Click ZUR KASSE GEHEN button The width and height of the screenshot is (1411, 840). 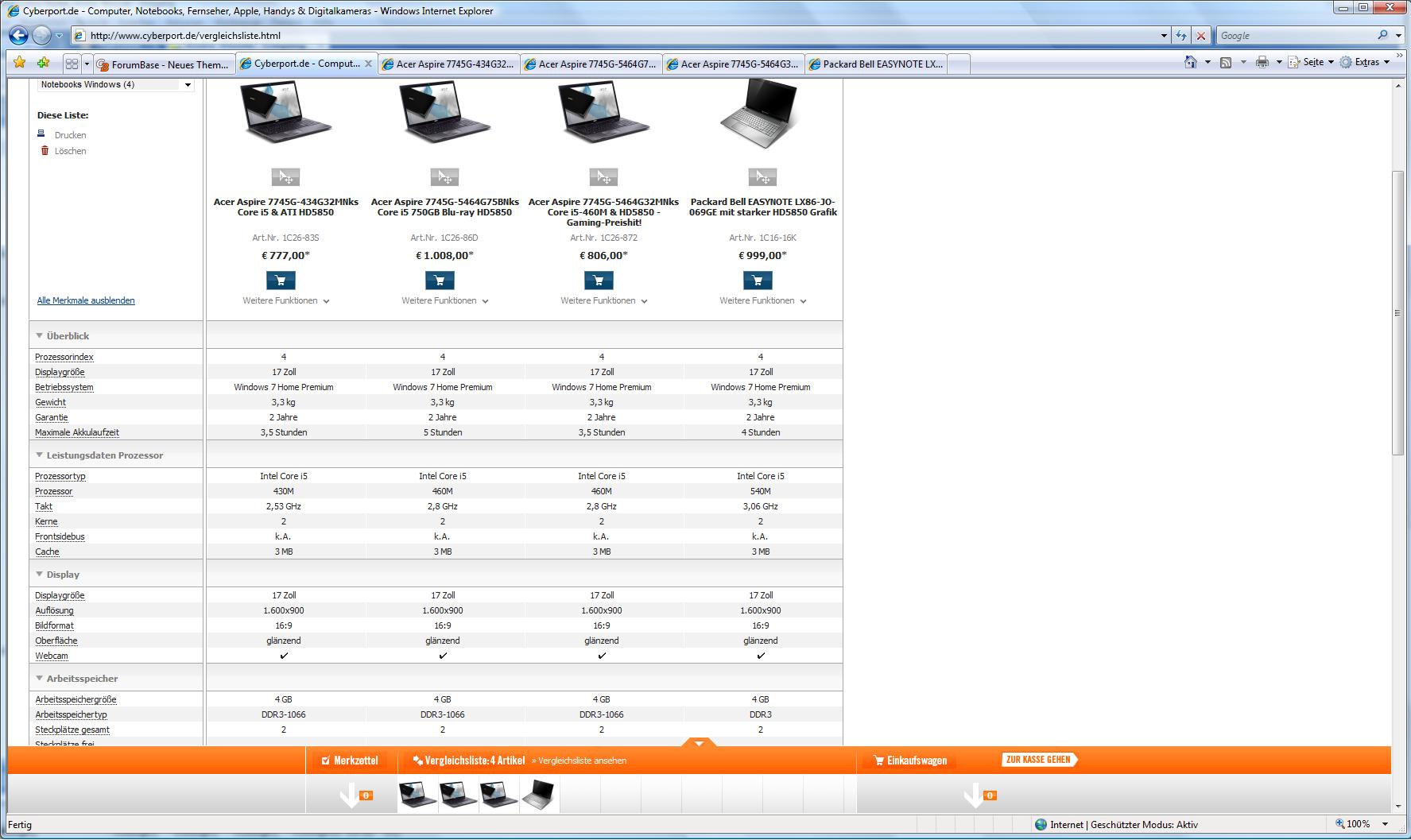(1040, 760)
